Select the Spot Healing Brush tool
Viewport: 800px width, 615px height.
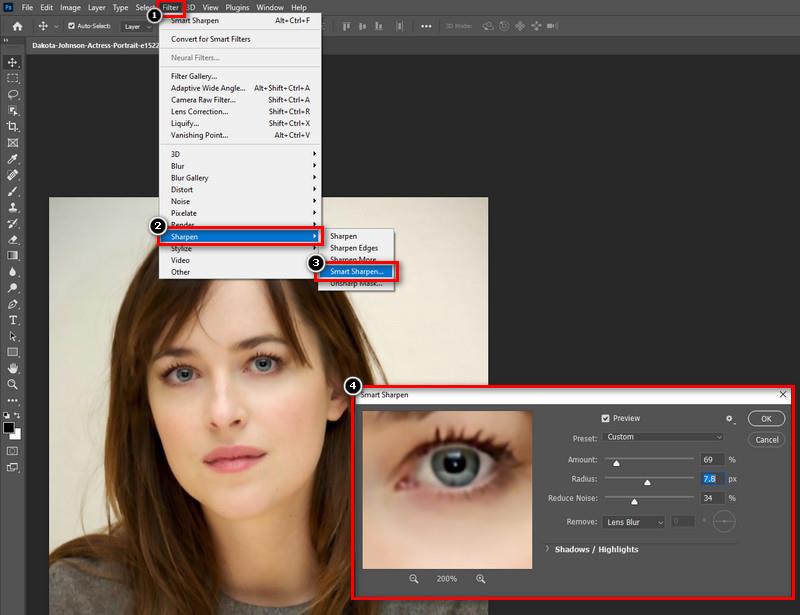13,175
